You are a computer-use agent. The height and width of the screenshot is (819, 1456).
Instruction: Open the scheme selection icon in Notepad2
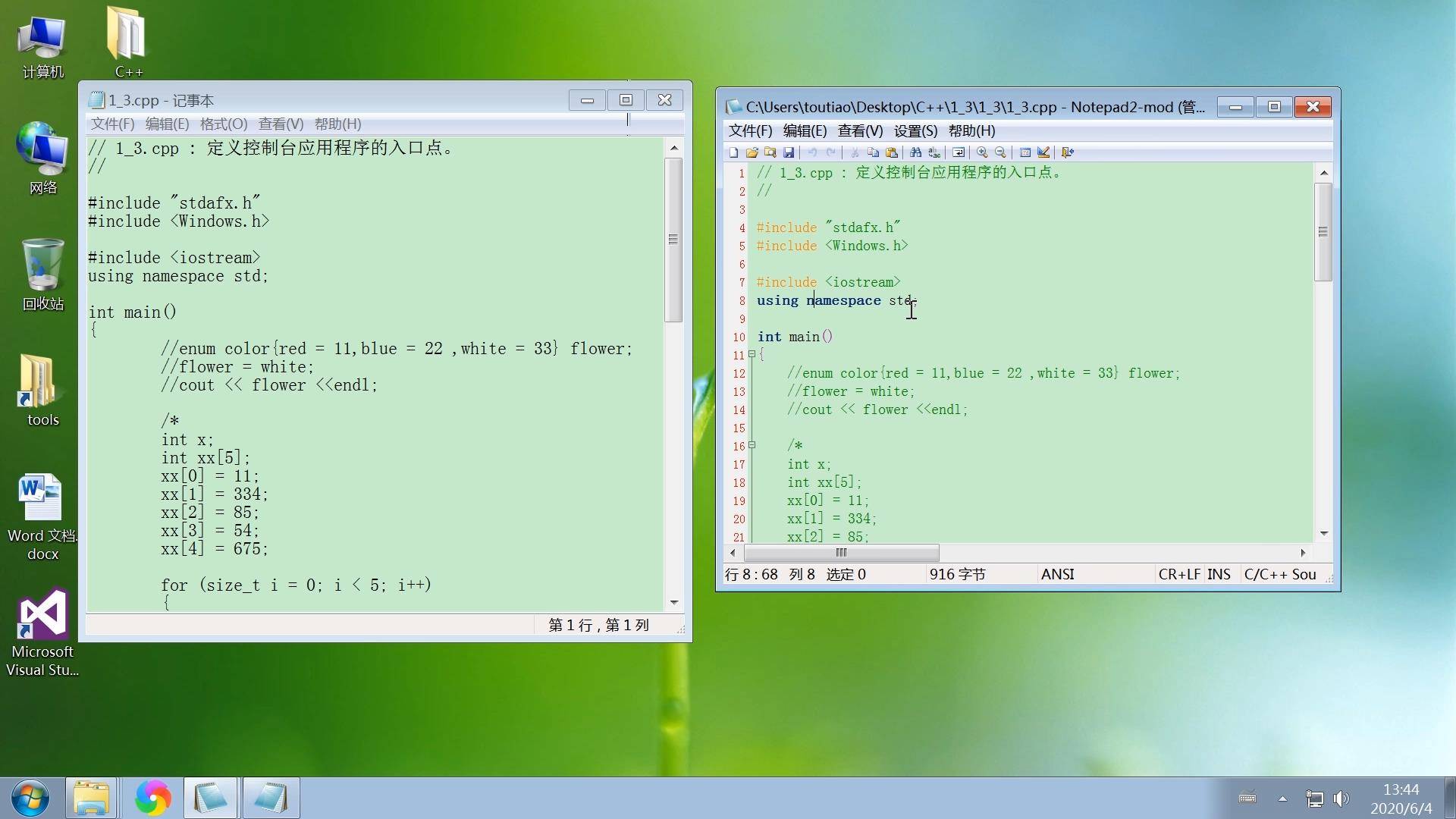1025,152
